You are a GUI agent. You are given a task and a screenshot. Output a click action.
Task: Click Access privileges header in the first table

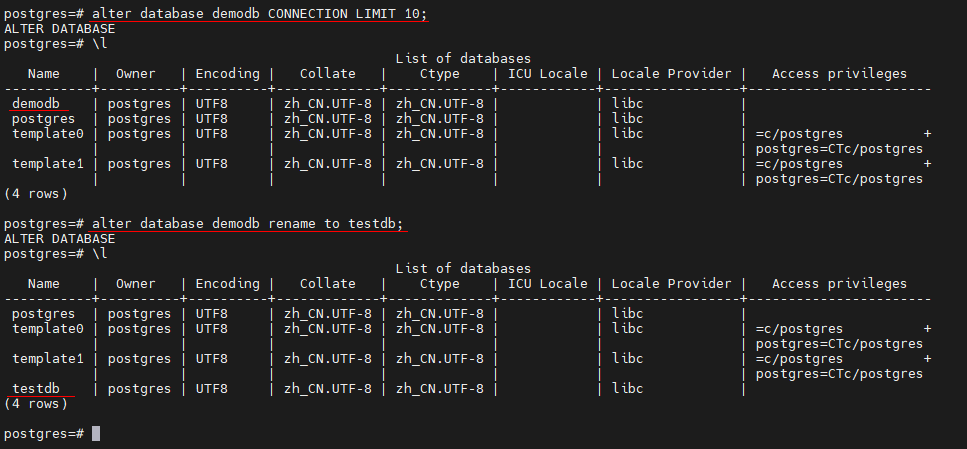839,73
